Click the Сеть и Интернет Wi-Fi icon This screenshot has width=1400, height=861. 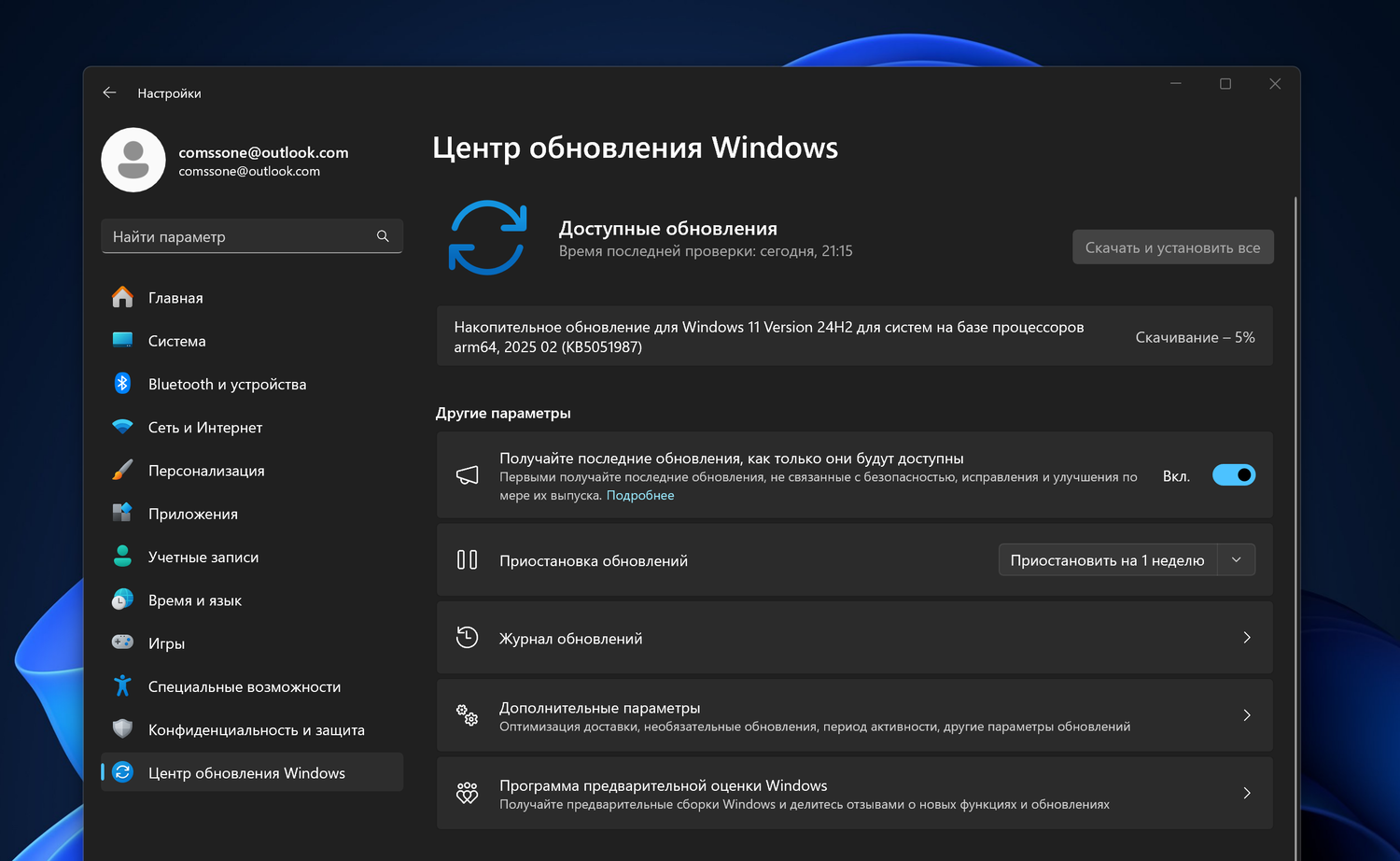(122, 427)
